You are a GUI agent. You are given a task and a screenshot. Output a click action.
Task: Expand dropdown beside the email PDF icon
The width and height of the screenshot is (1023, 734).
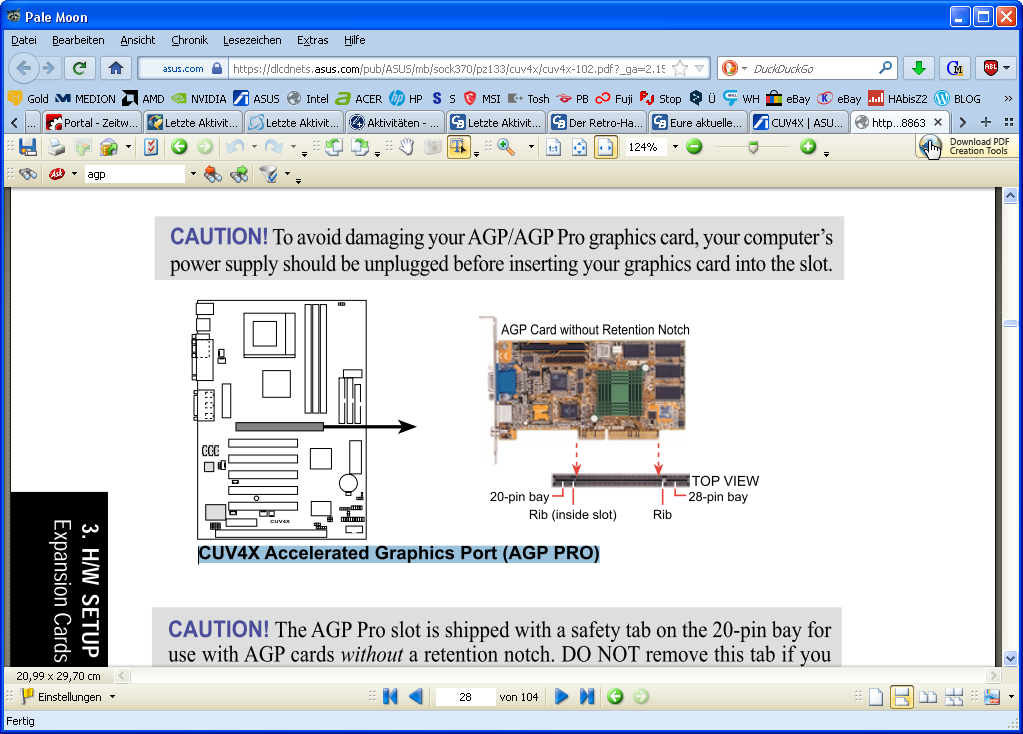(128, 147)
